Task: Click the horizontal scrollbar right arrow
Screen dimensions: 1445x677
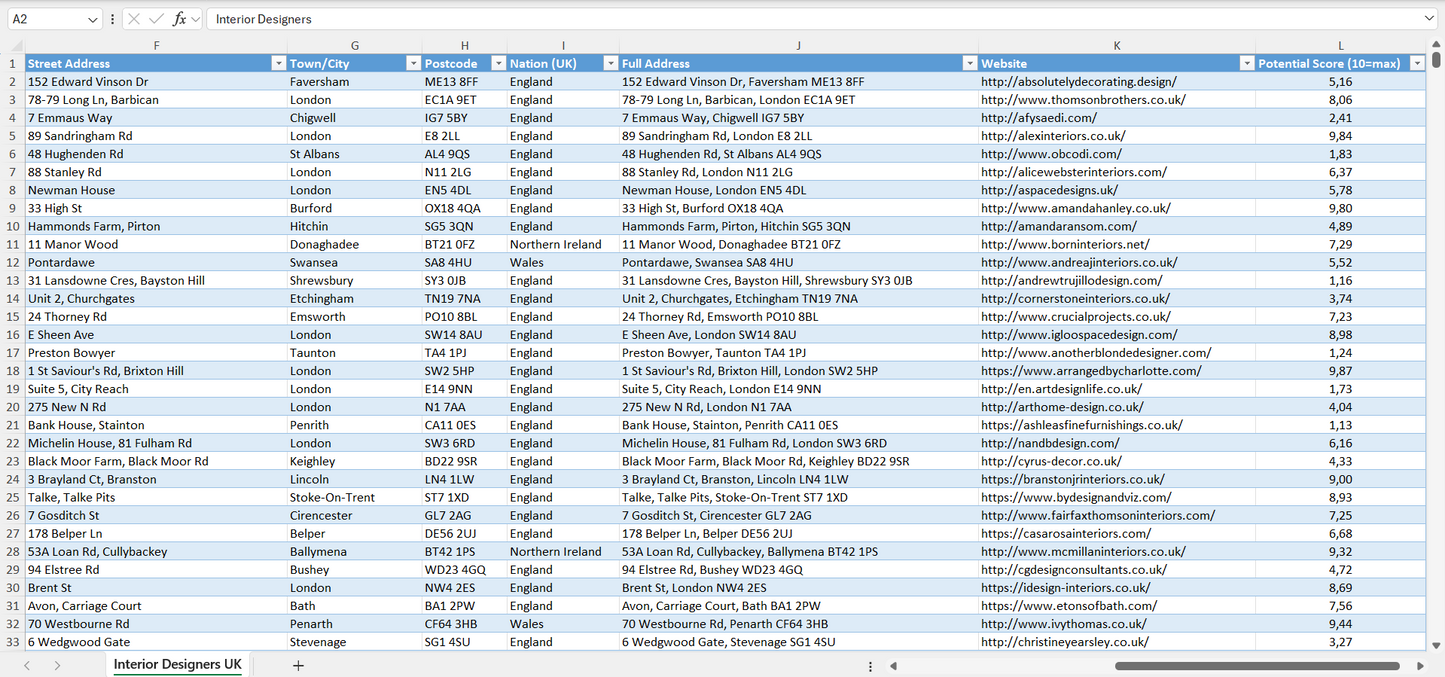Action: [1420, 665]
